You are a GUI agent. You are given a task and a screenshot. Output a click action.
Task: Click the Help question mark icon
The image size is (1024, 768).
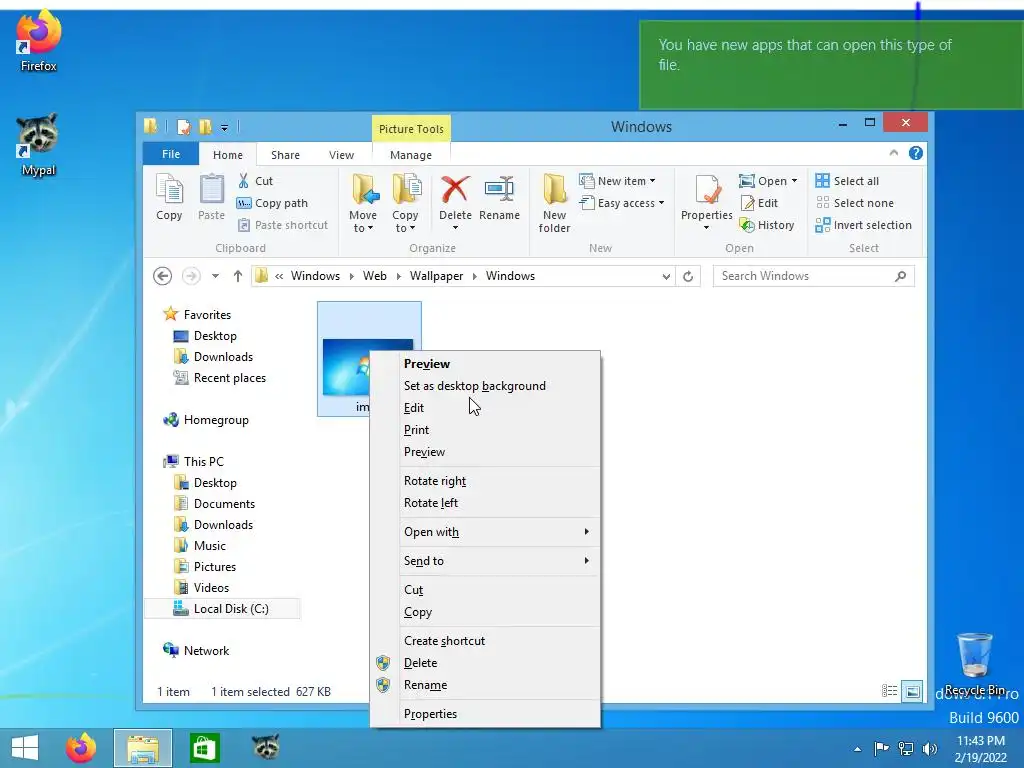coord(916,153)
